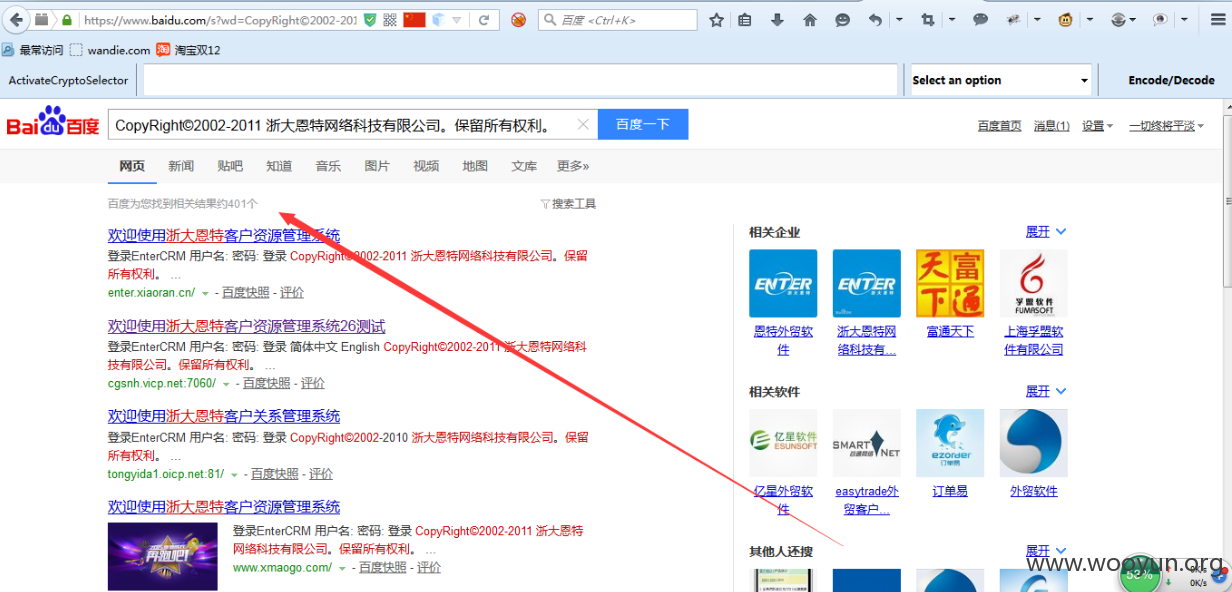
Task: Open the 搜索工具 search tools
Action: 568,204
